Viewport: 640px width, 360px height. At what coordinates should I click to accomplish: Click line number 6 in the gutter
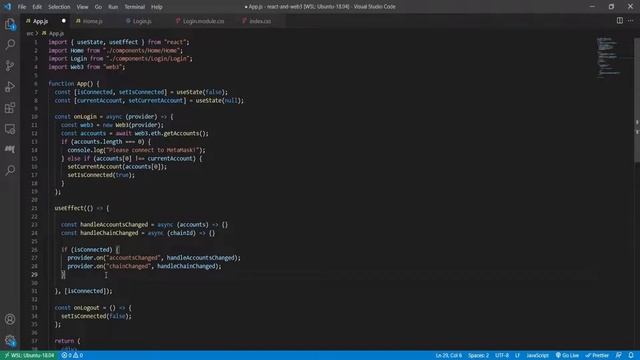pos(36,84)
